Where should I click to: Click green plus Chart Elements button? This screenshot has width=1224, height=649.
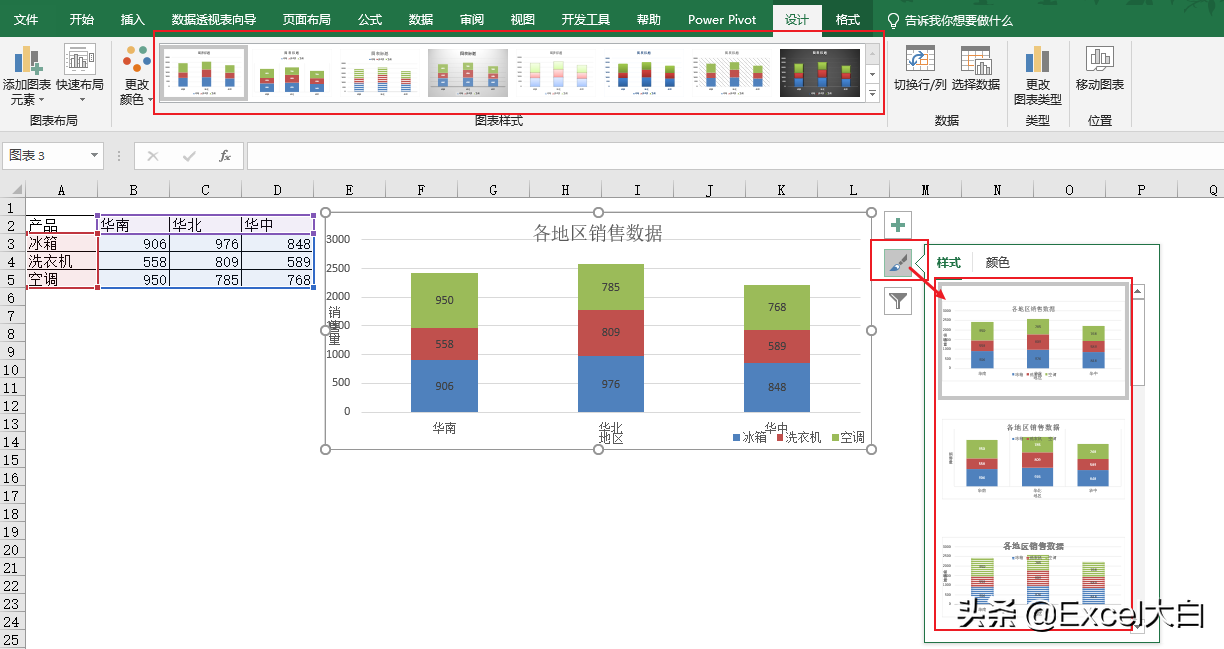pos(898,226)
